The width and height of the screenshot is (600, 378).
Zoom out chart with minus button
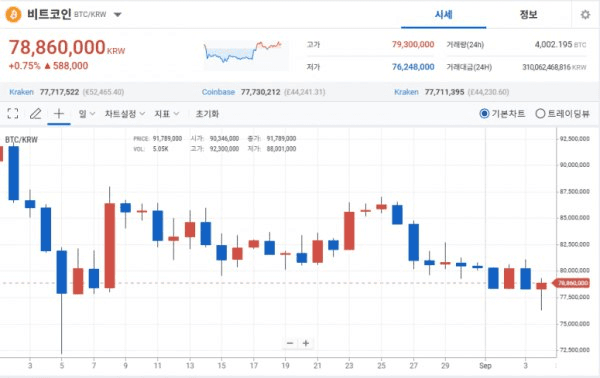290,343
